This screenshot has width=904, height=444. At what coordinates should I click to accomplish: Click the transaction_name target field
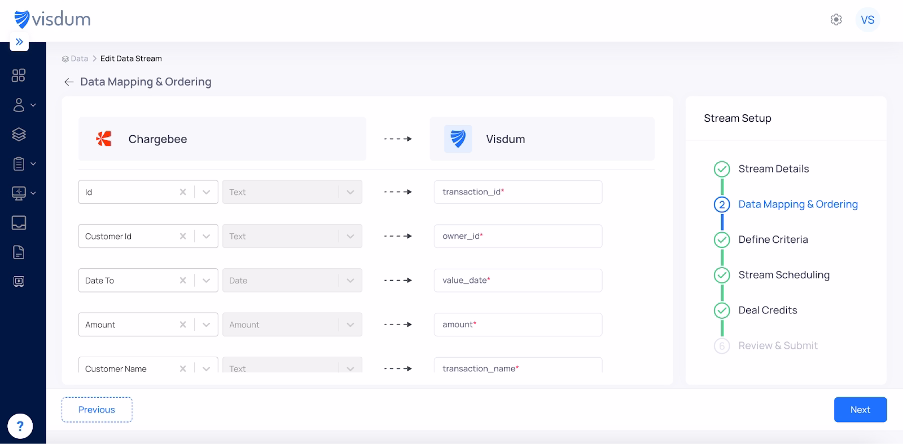point(518,366)
